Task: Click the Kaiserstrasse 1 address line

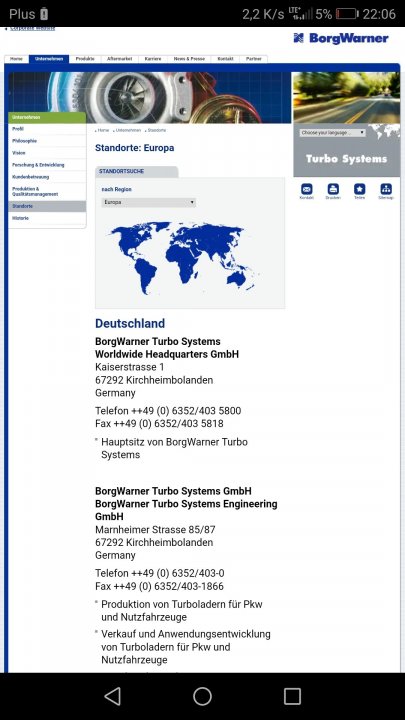Action: point(129,367)
